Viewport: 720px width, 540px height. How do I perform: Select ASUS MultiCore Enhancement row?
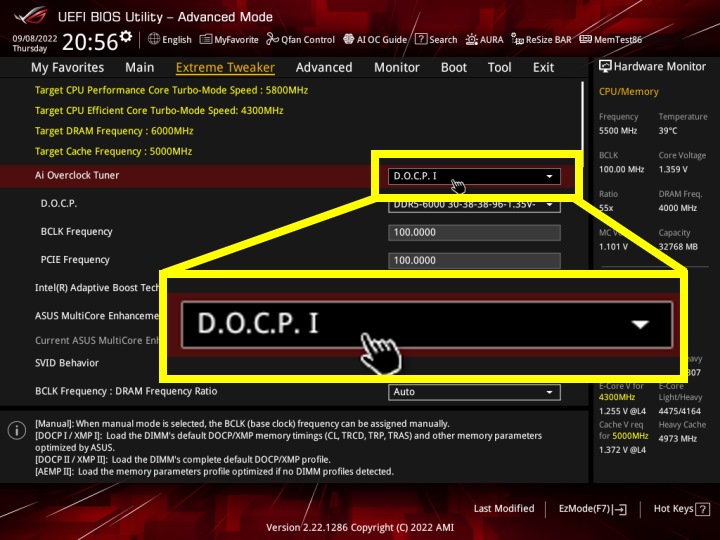96,316
